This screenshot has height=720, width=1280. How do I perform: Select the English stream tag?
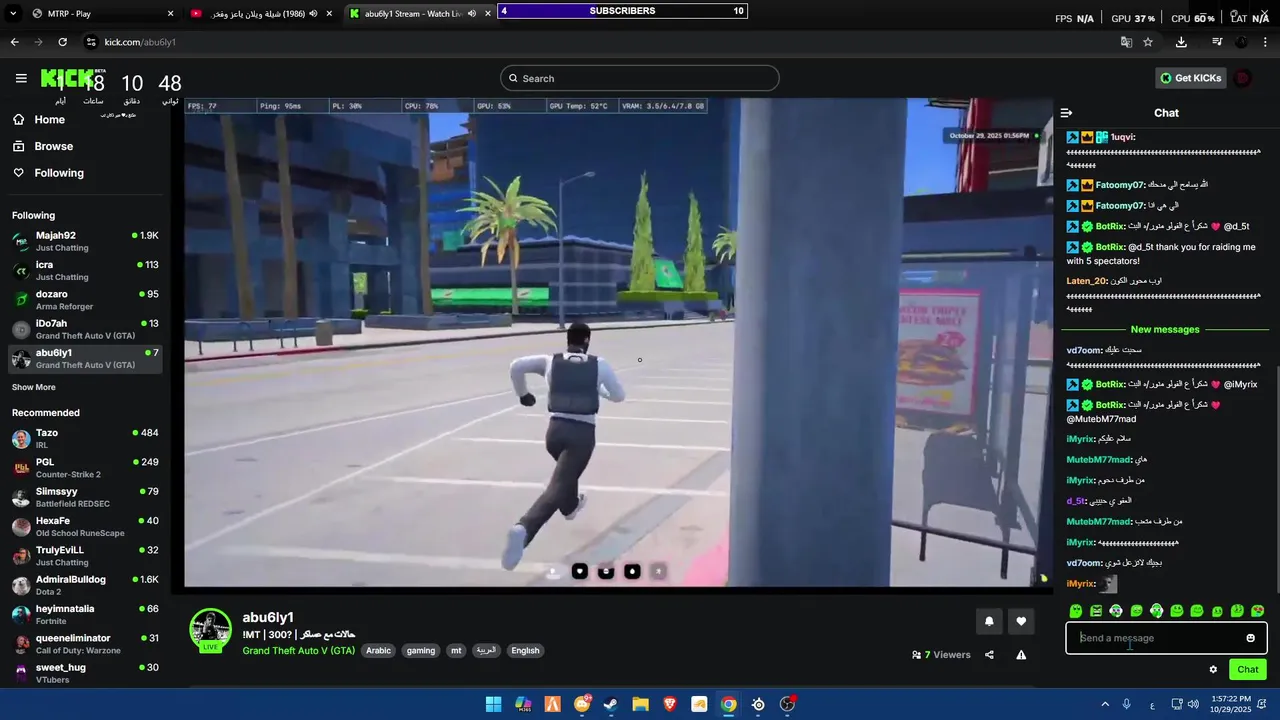(x=525, y=651)
